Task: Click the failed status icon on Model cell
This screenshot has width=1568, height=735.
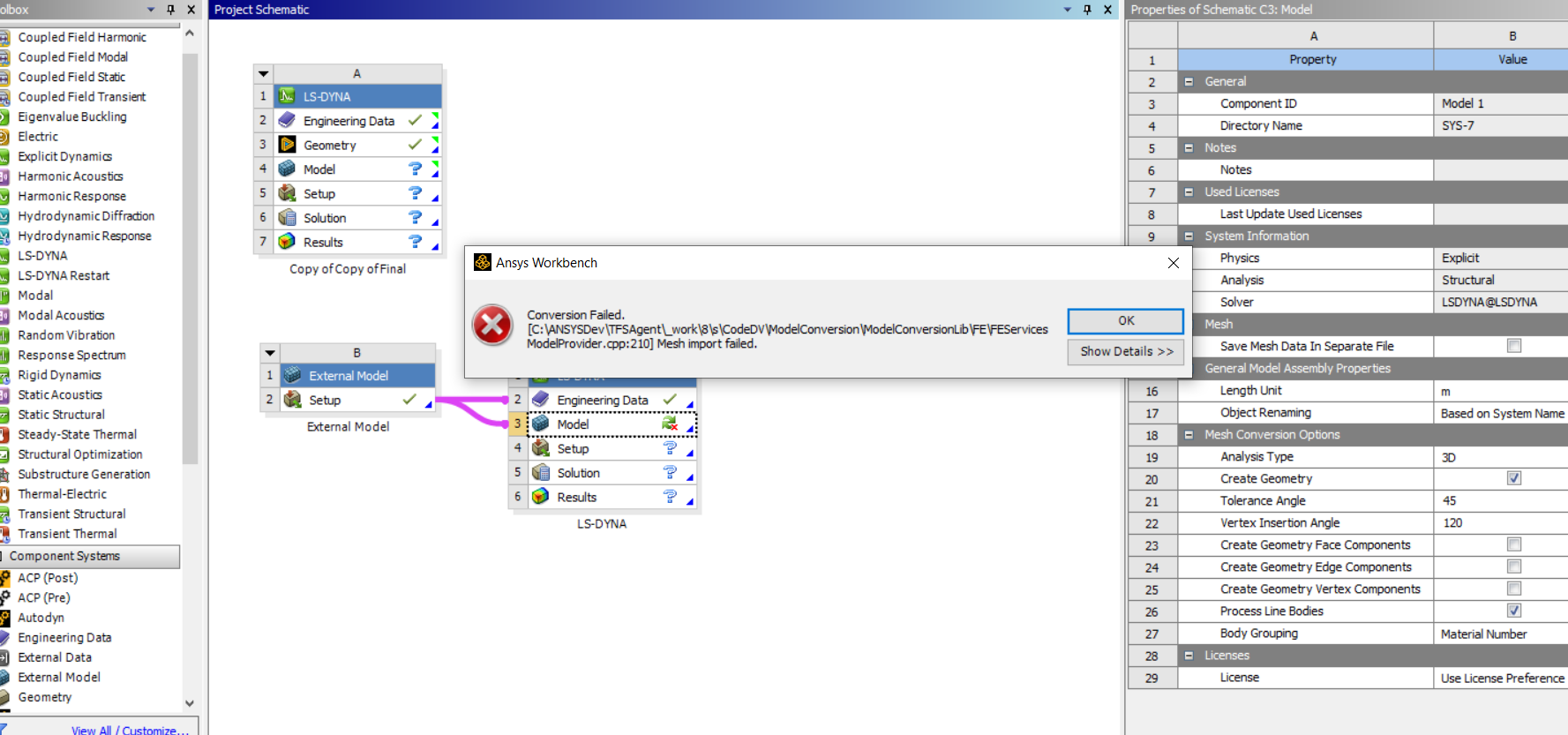Action: click(x=670, y=424)
